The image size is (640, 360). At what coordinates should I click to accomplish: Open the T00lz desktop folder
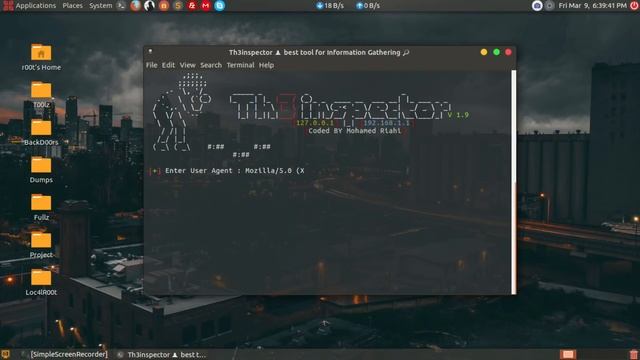(x=41, y=95)
